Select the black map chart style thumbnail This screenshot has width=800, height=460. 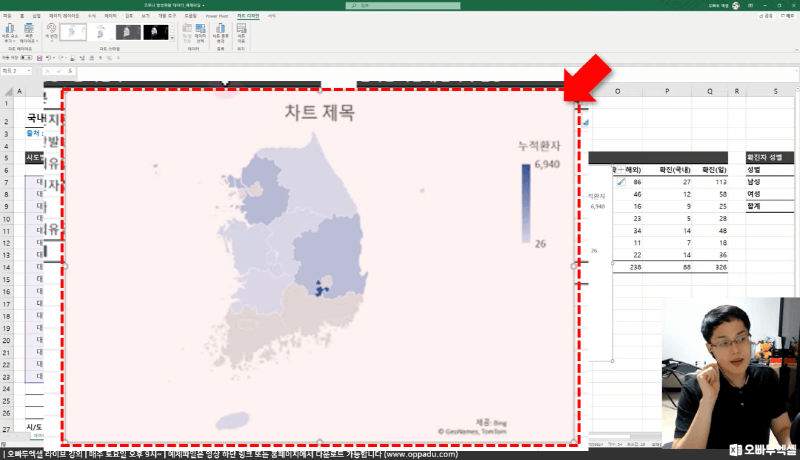click(x=156, y=32)
